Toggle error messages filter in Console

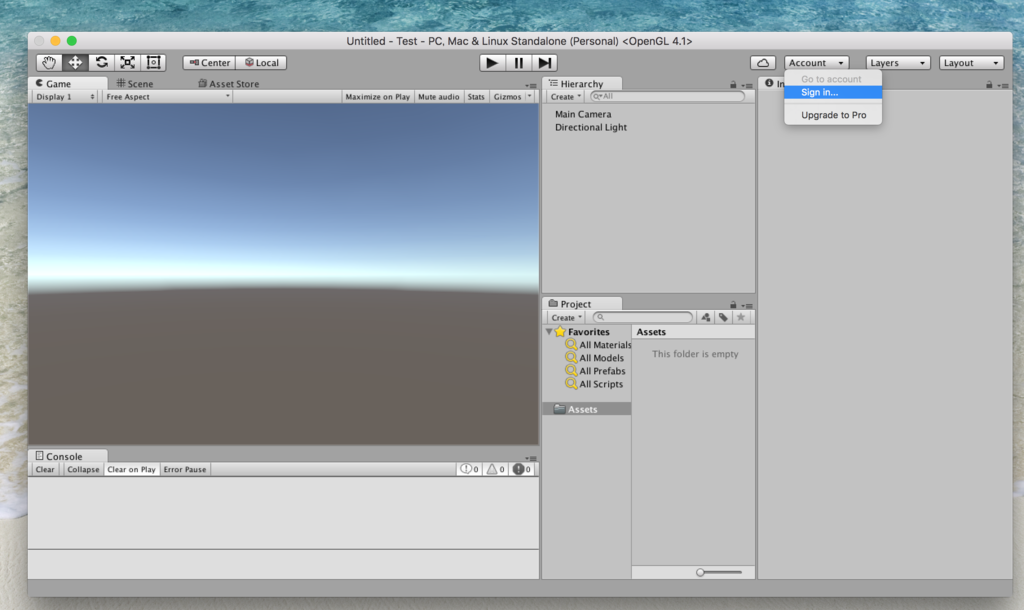pyautogui.click(x=521, y=469)
